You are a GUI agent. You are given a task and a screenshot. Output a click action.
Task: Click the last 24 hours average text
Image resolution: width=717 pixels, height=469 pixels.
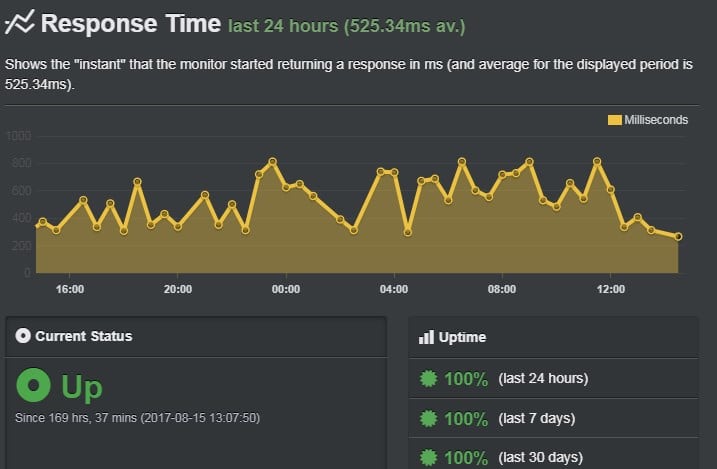click(x=347, y=26)
